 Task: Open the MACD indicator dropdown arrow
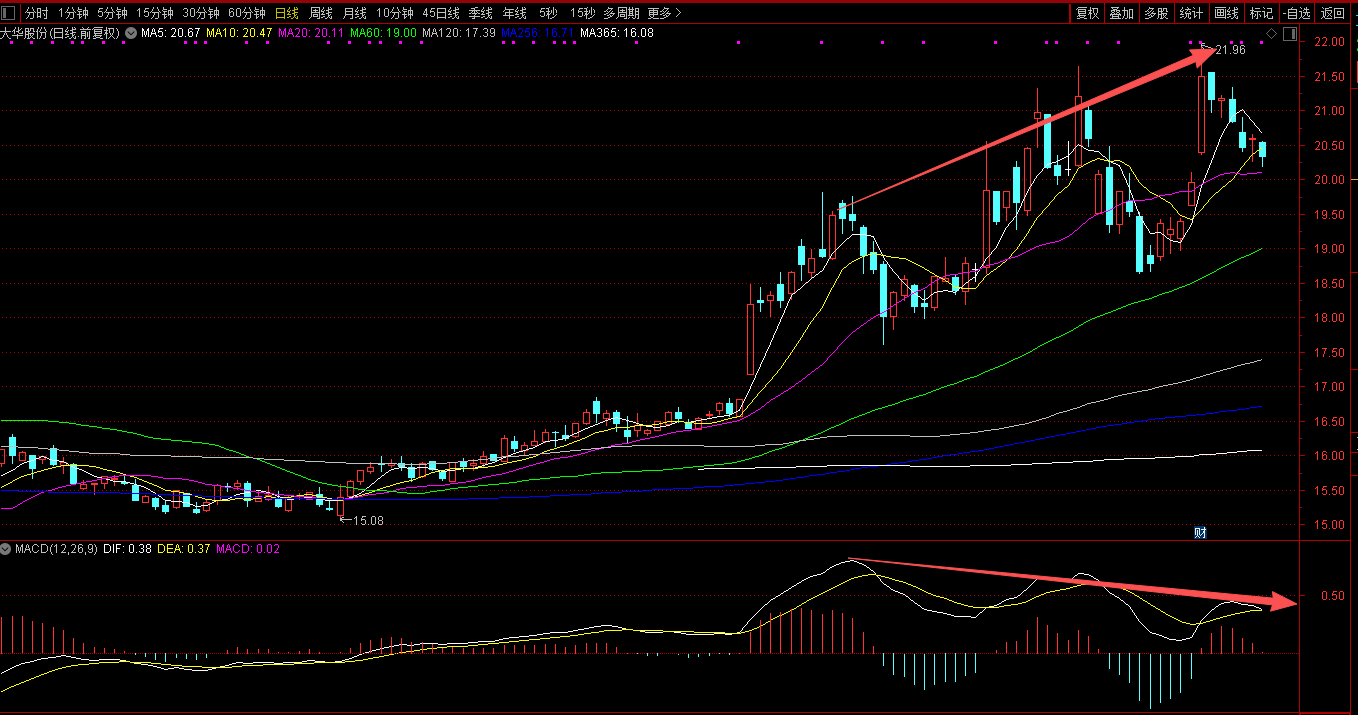pos(6,549)
